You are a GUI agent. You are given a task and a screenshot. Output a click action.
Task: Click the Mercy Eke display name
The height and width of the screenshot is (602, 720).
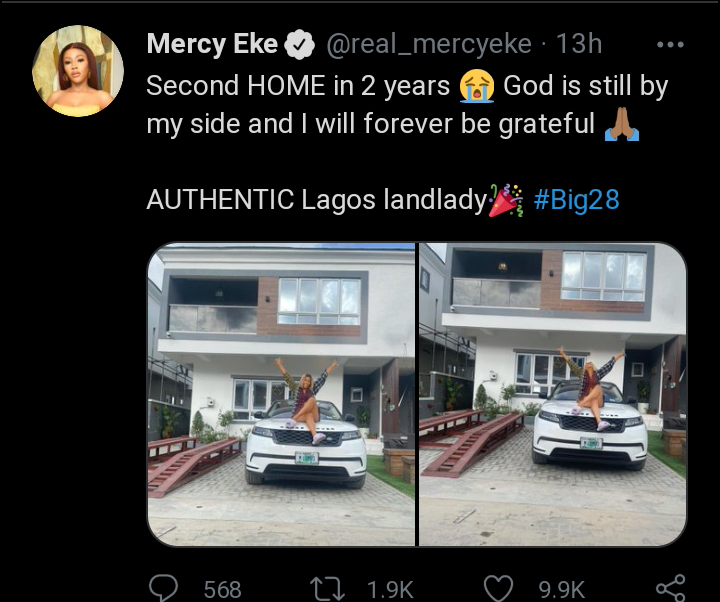click(212, 44)
